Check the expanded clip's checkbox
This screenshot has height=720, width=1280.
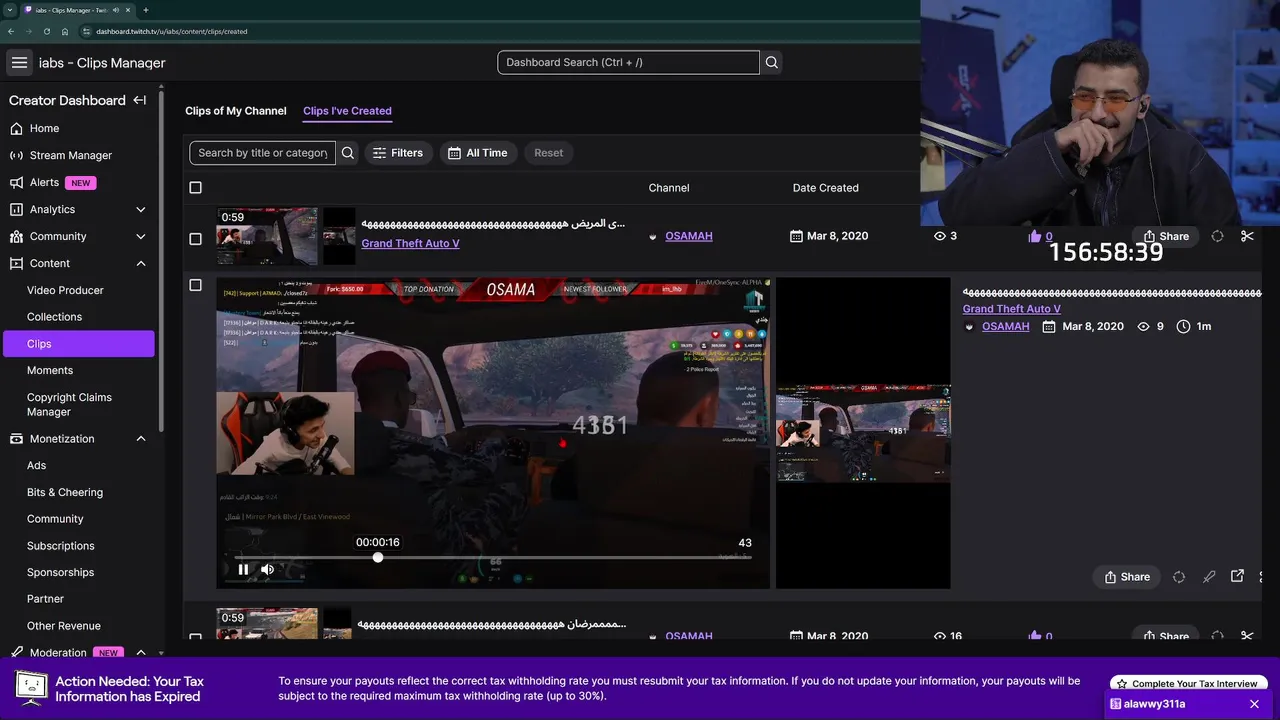point(195,285)
